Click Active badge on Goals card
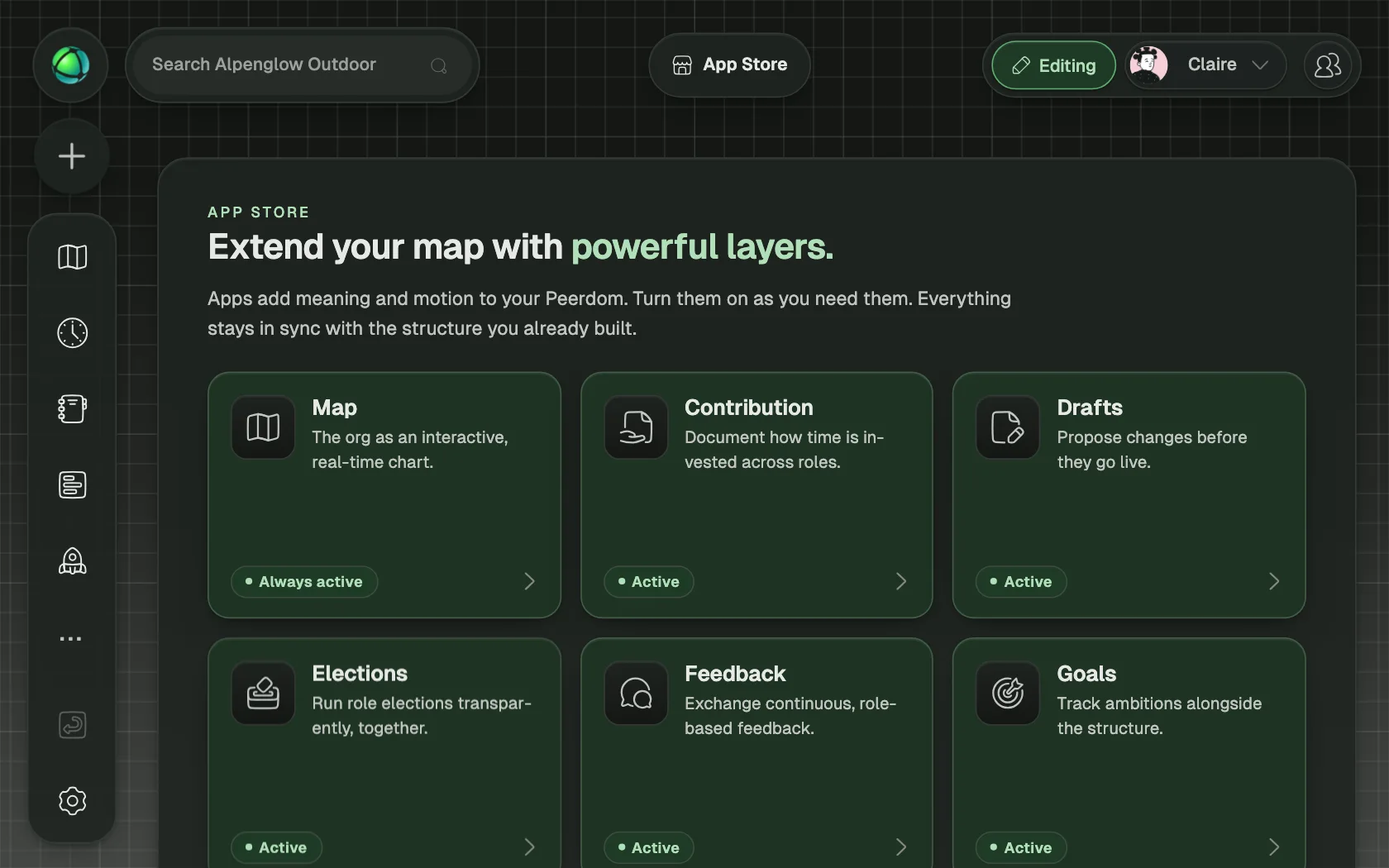Screen dimensions: 1389x868 [x=1021, y=848]
